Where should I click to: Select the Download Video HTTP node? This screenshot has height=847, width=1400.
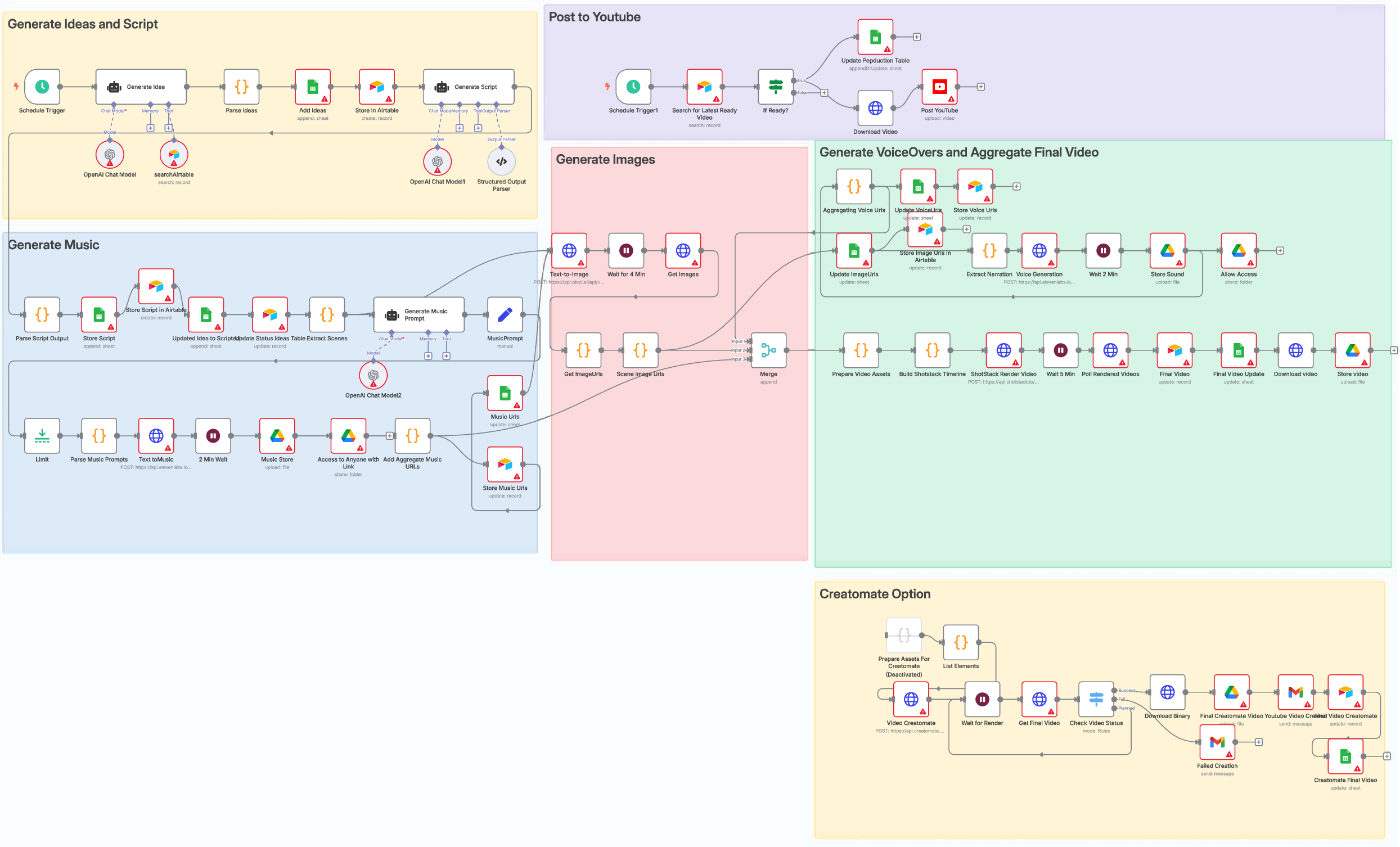tap(876, 108)
